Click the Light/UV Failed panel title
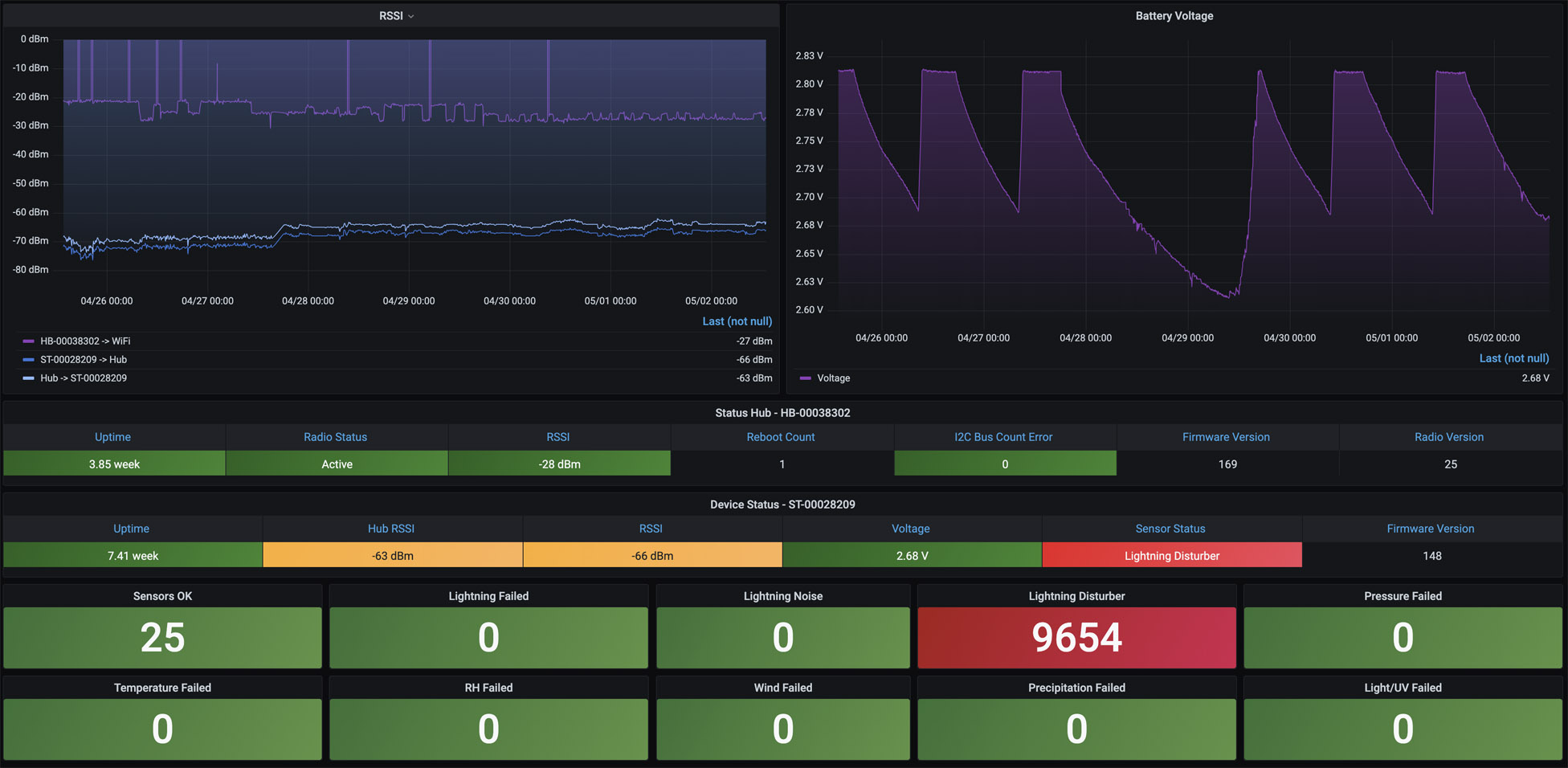This screenshot has width=1568, height=768. point(1403,688)
